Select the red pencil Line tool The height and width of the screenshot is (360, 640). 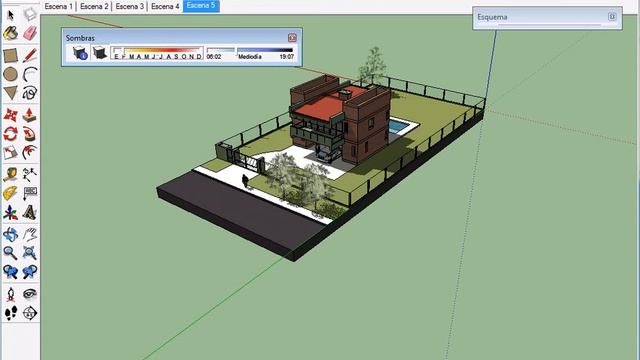pyautogui.click(x=30, y=56)
